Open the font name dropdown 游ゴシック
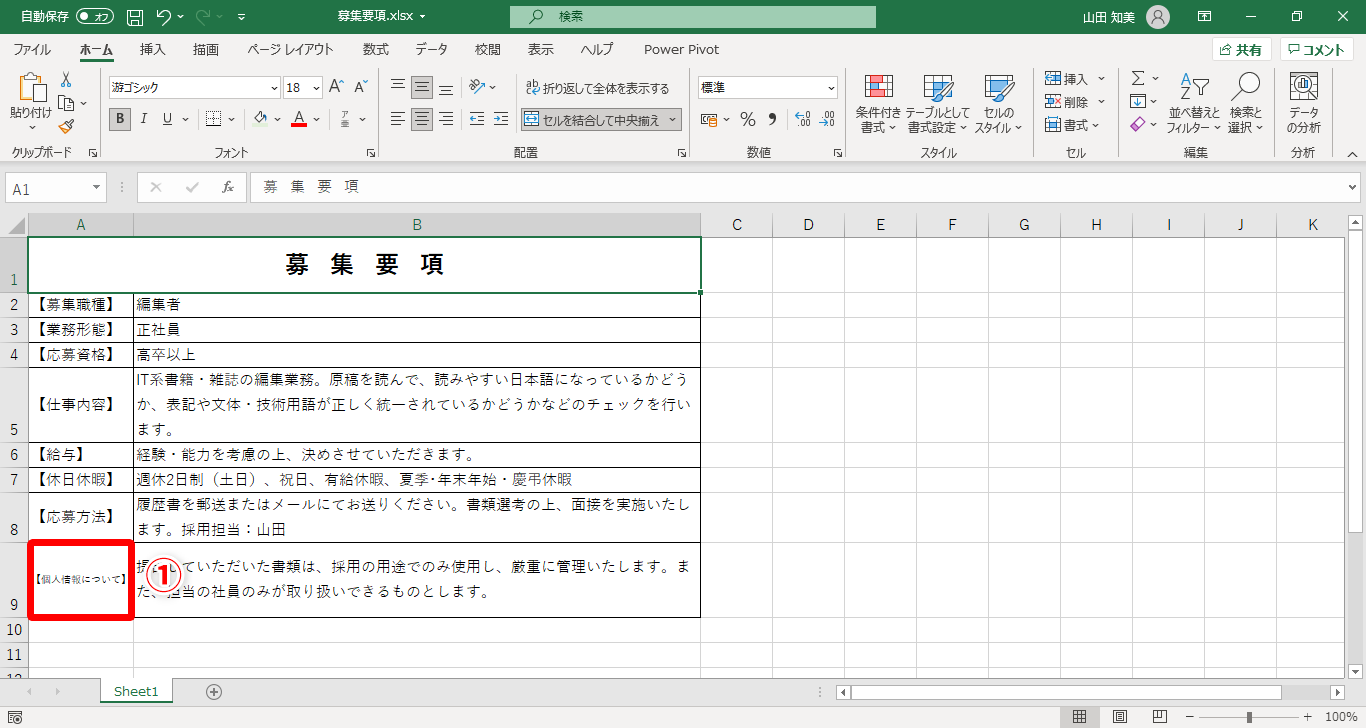 tap(274, 88)
